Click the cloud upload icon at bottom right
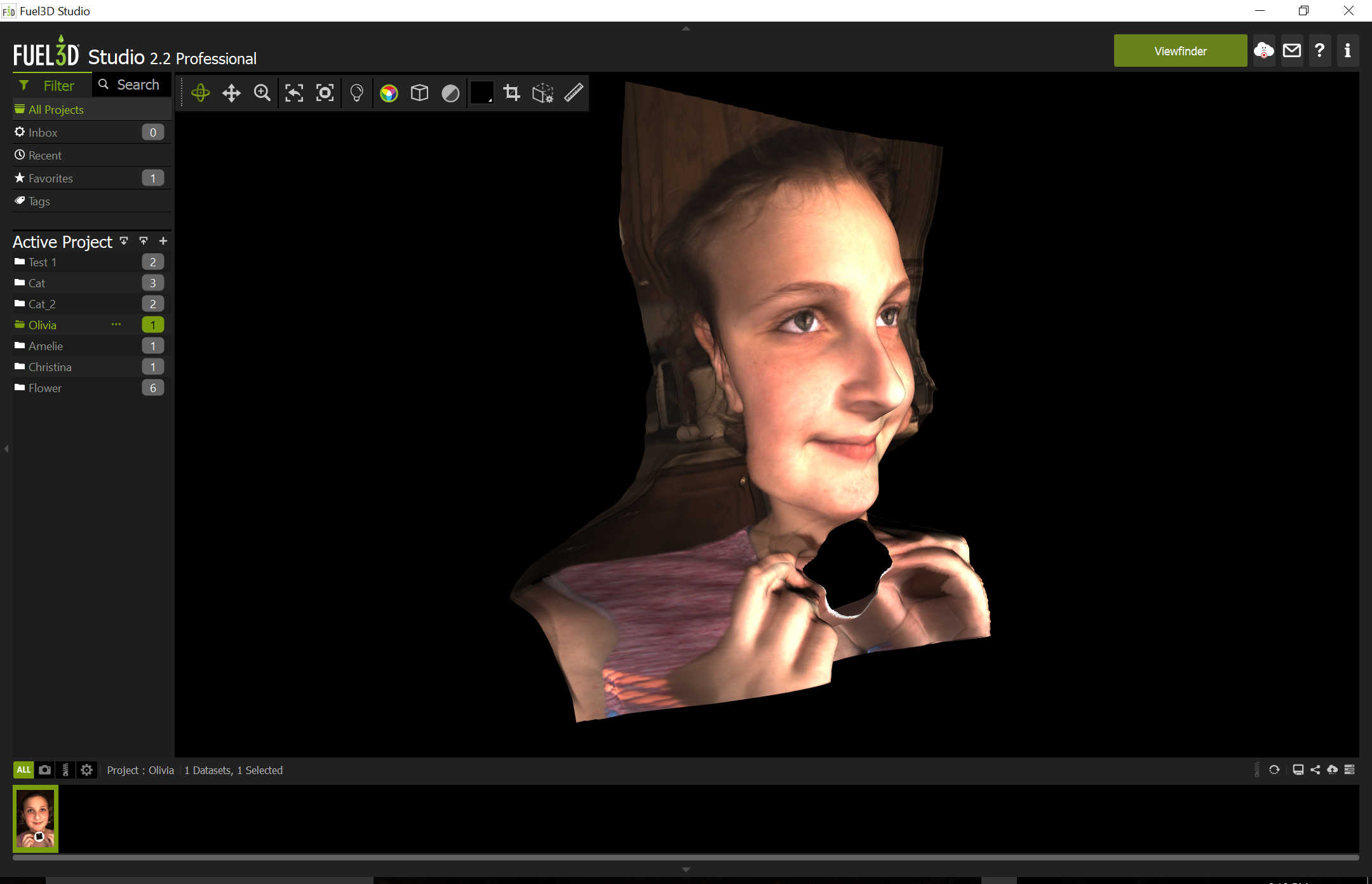 click(1332, 770)
